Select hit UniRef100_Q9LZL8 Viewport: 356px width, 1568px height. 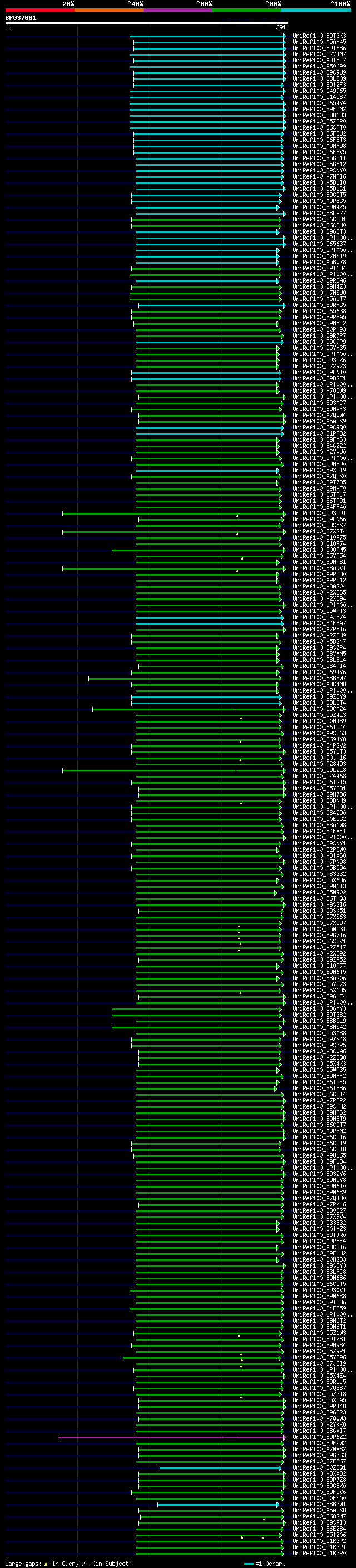(319, 770)
